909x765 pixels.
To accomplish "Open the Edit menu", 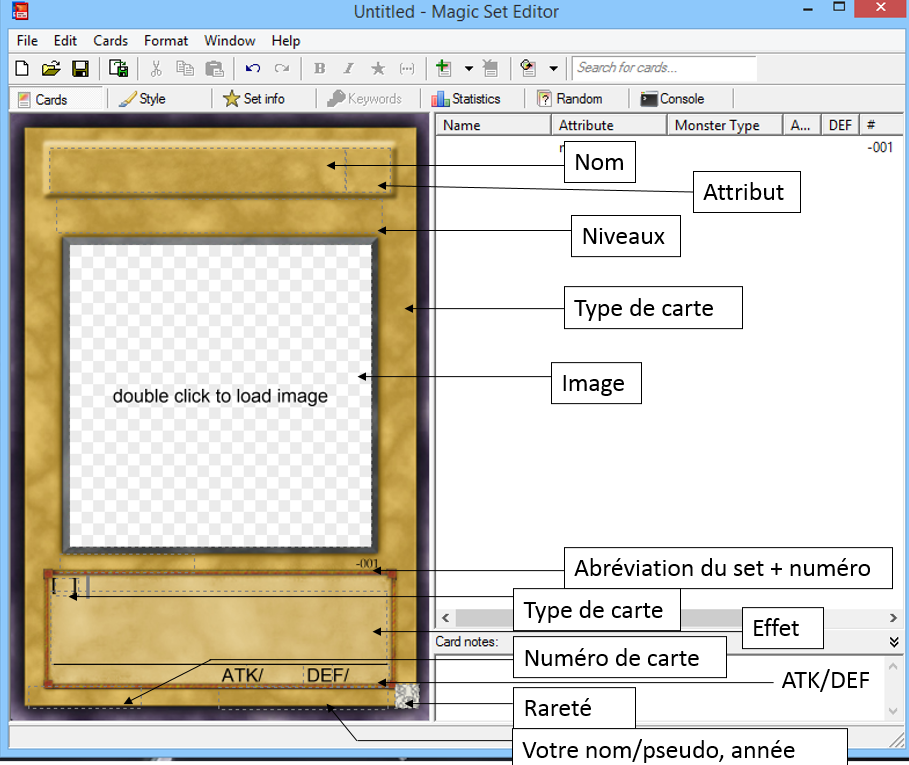I will coord(65,41).
